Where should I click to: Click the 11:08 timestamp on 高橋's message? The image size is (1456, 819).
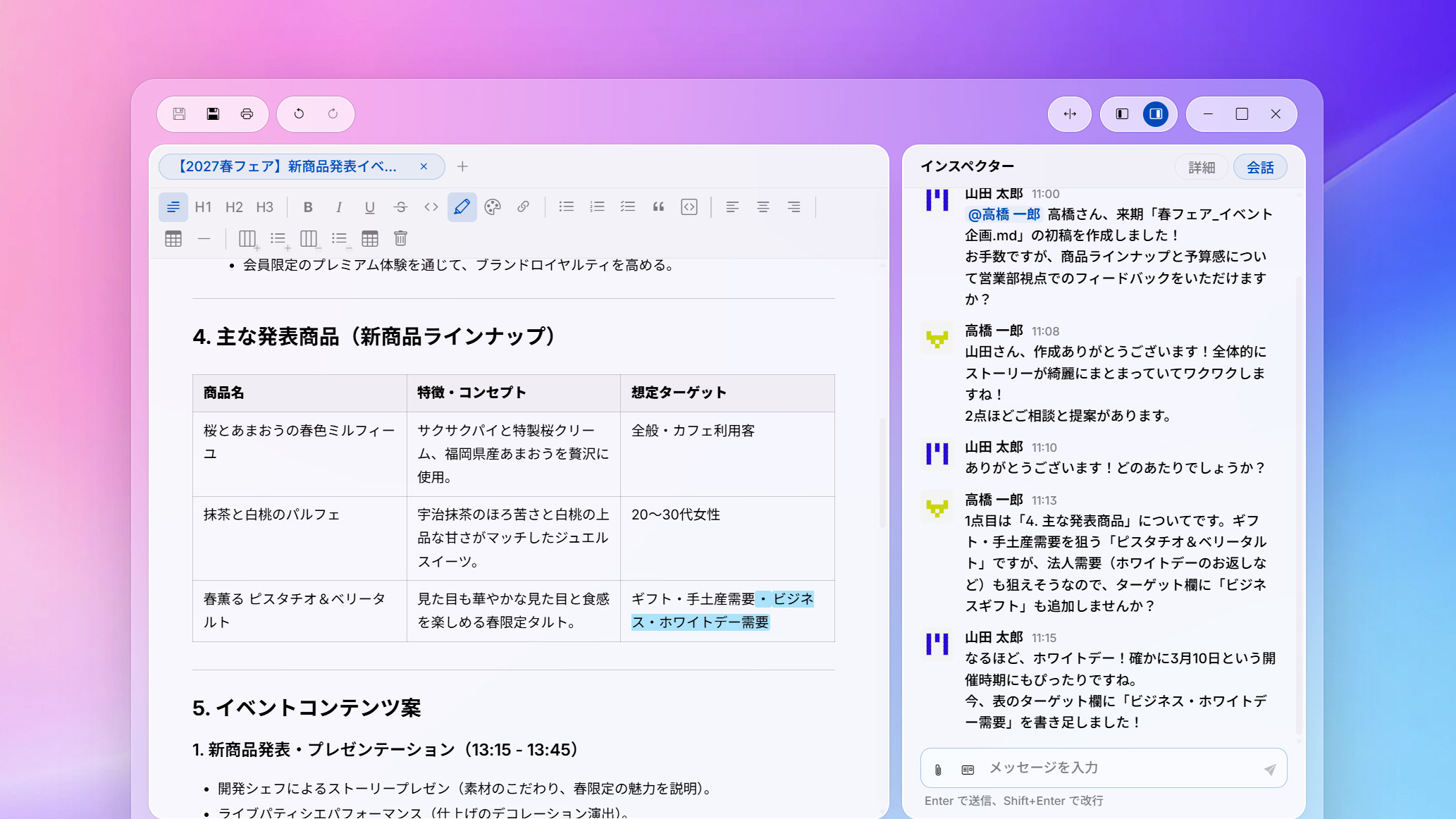coord(1045,331)
